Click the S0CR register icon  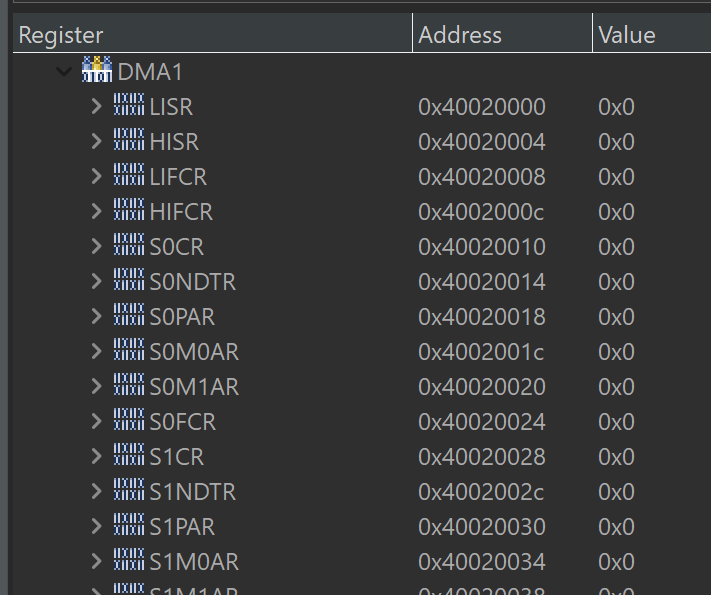coord(129,244)
